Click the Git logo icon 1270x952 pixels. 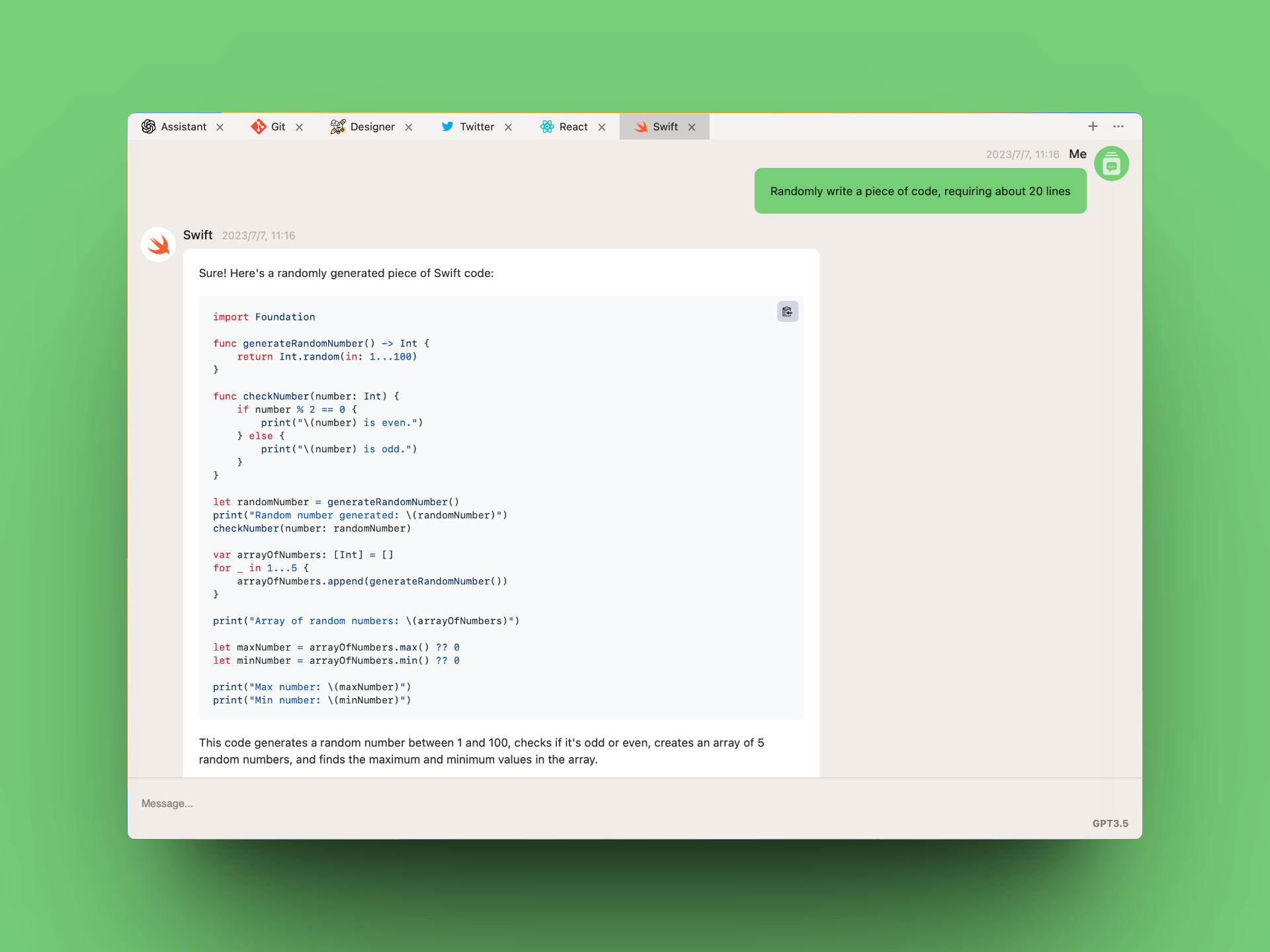[259, 127]
